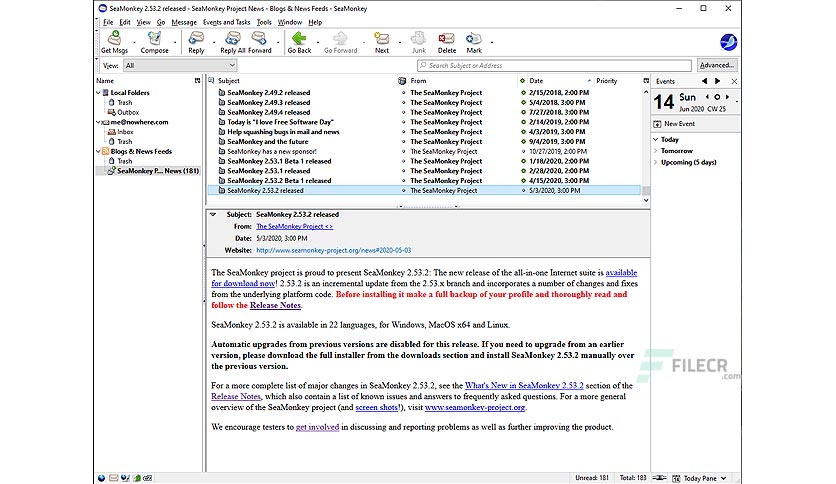Click the Get Msgs toolbar icon
The width and height of the screenshot is (836, 484).
point(114,42)
